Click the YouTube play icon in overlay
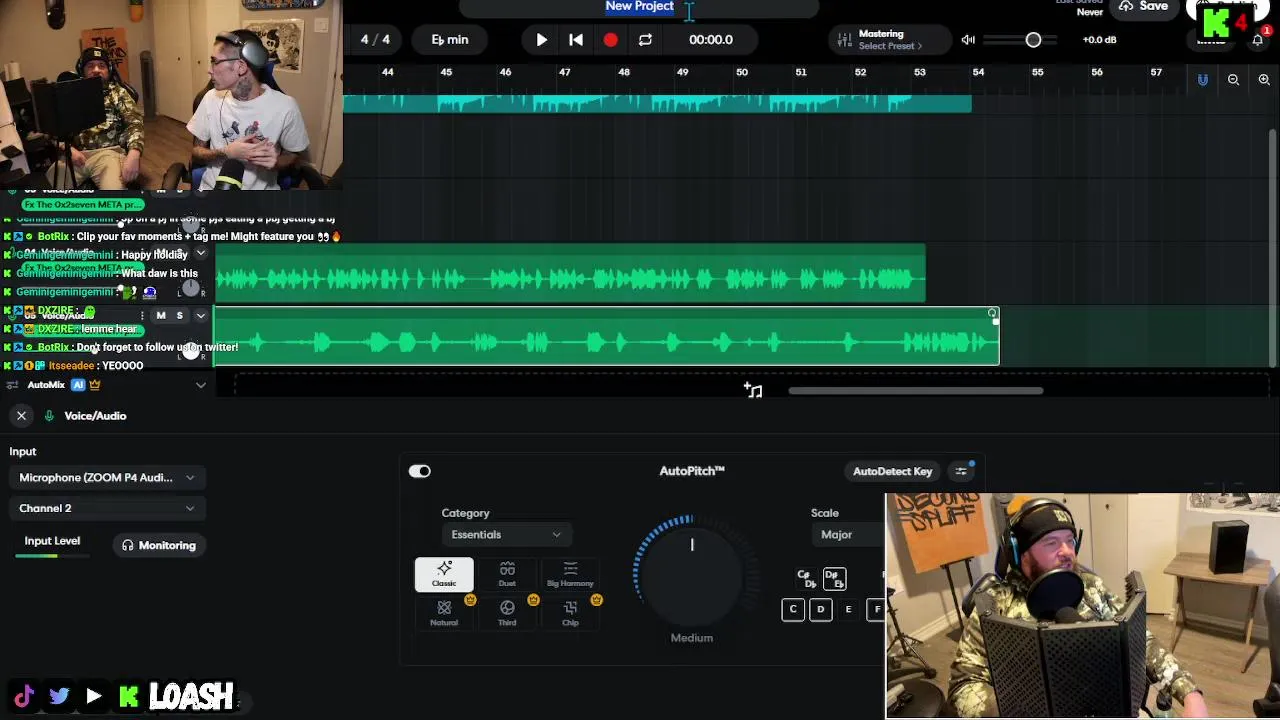1280x720 pixels. click(94, 696)
